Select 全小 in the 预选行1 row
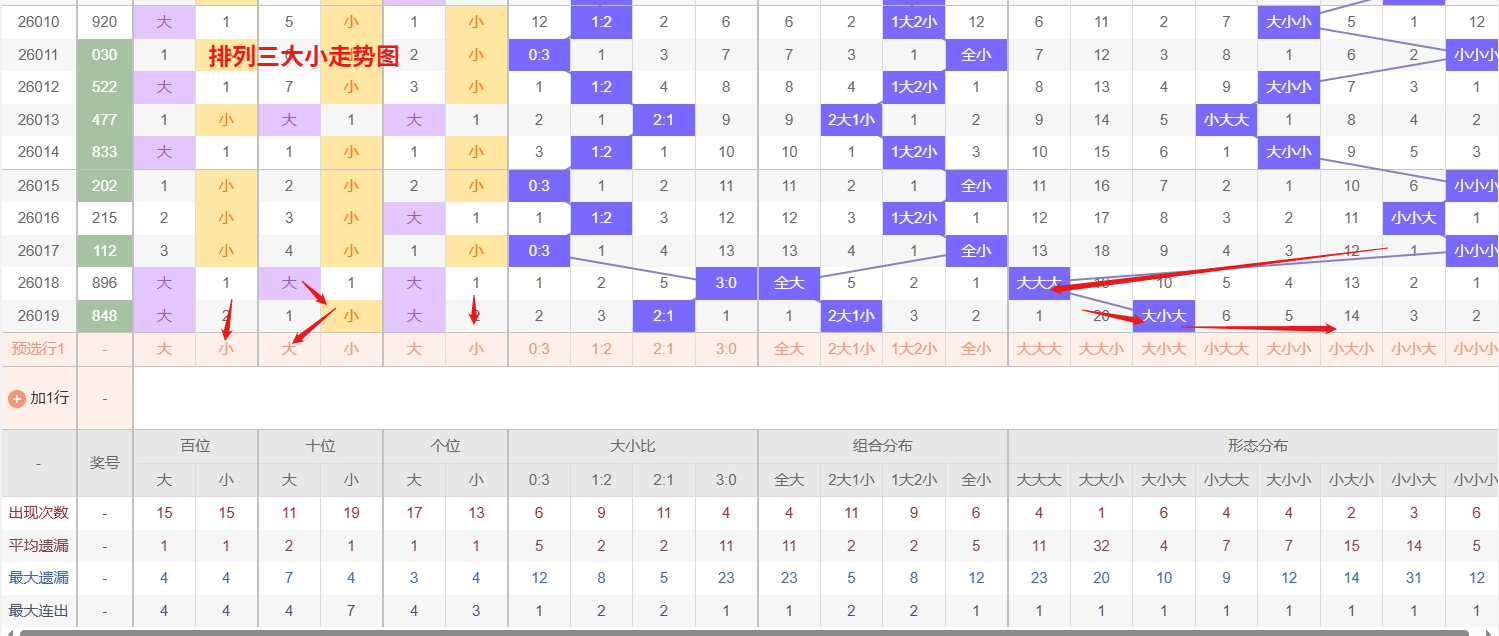Image resolution: width=1499 pixels, height=636 pixels. pyautogui.click(x=976, y=349)
